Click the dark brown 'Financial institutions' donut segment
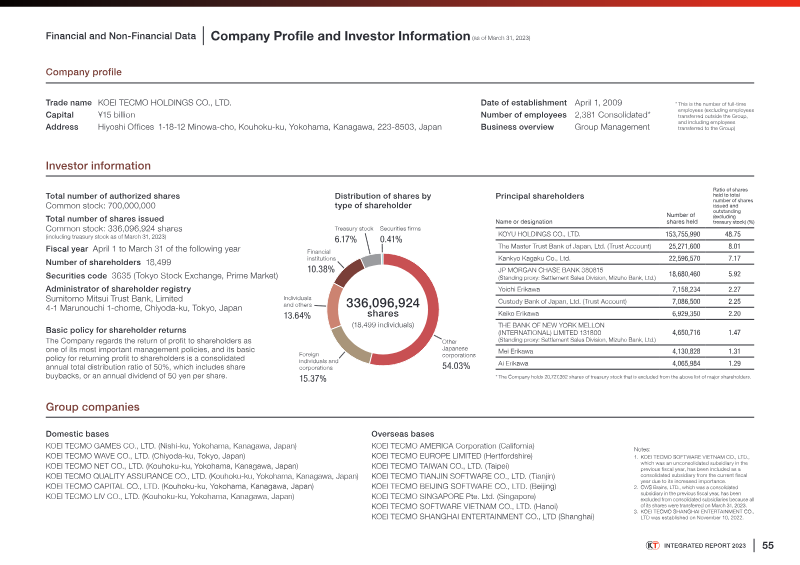 (x=346, y=272)
